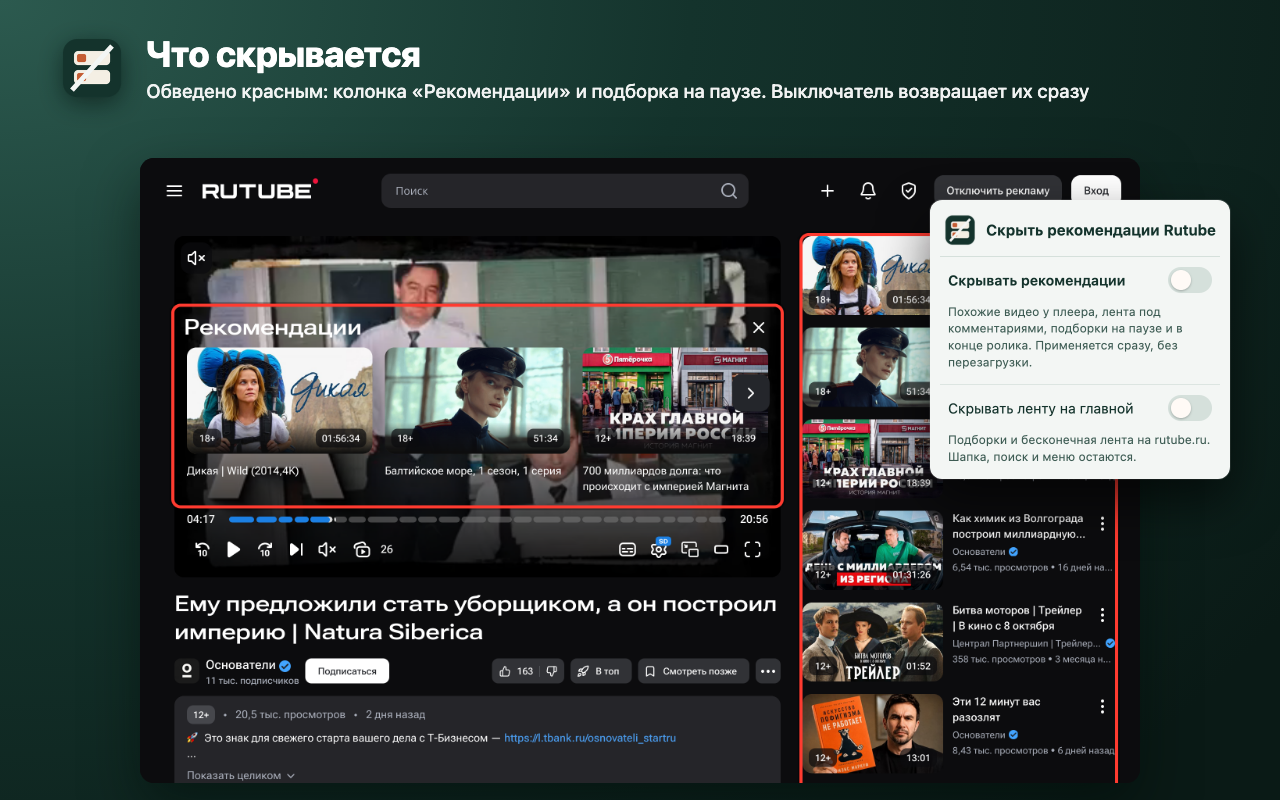The image size is (1280, 800).
Task: Open the "Дикая | Wild (2014,4K)" overlay thumbnail
Action: click(279, 398)
